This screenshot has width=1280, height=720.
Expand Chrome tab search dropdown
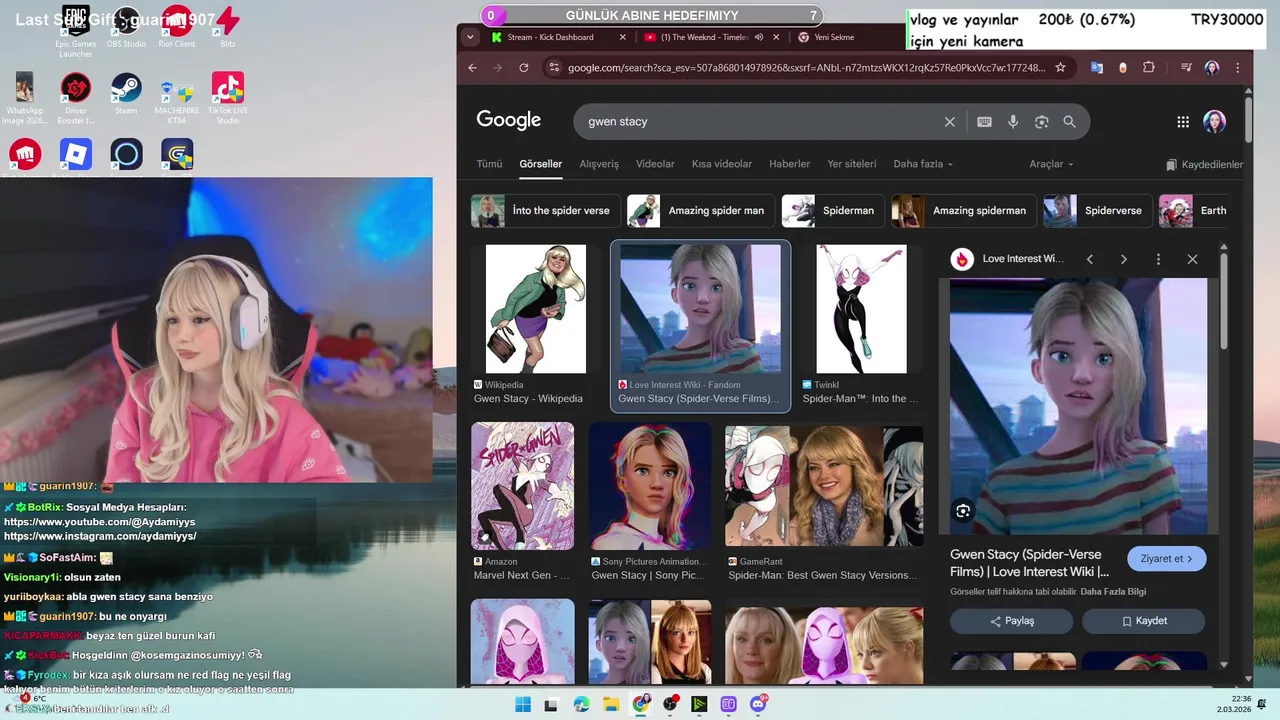471,37
